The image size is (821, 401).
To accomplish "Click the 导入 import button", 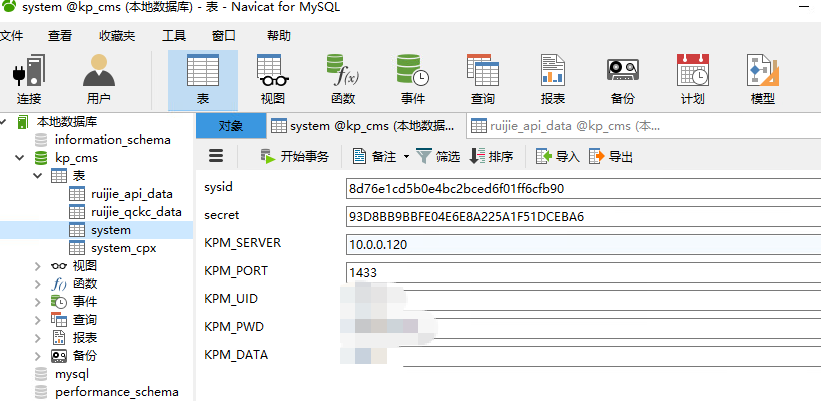I will tap(558, 156).
